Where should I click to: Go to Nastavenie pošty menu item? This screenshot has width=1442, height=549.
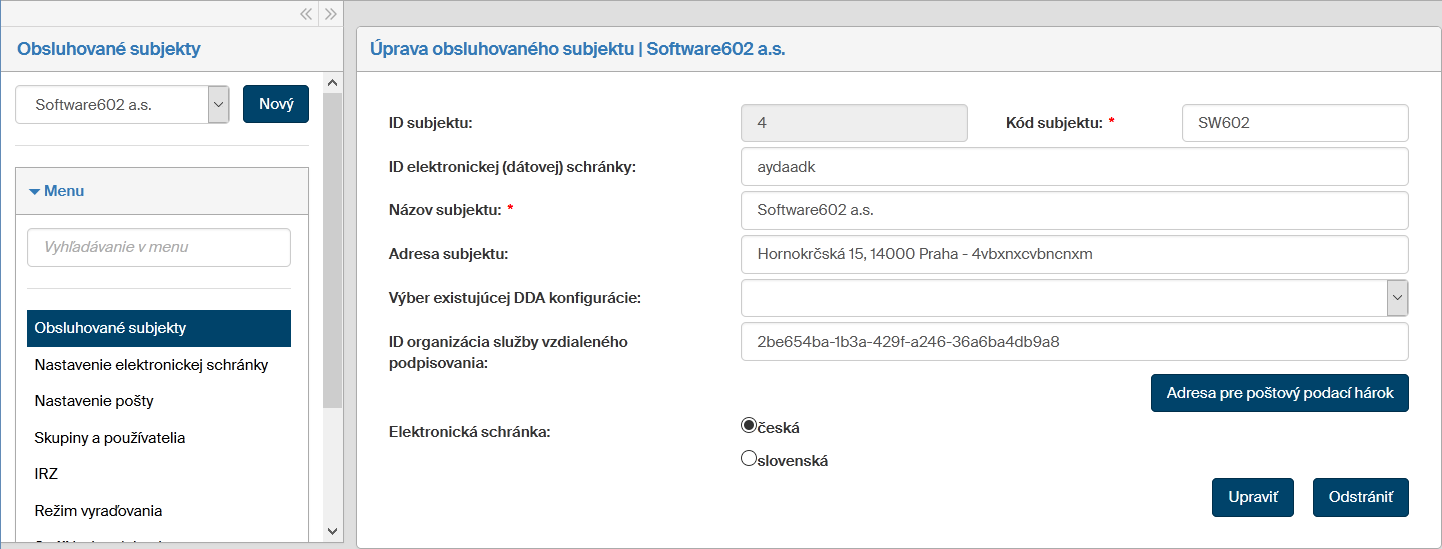click(x=94, y=401)
